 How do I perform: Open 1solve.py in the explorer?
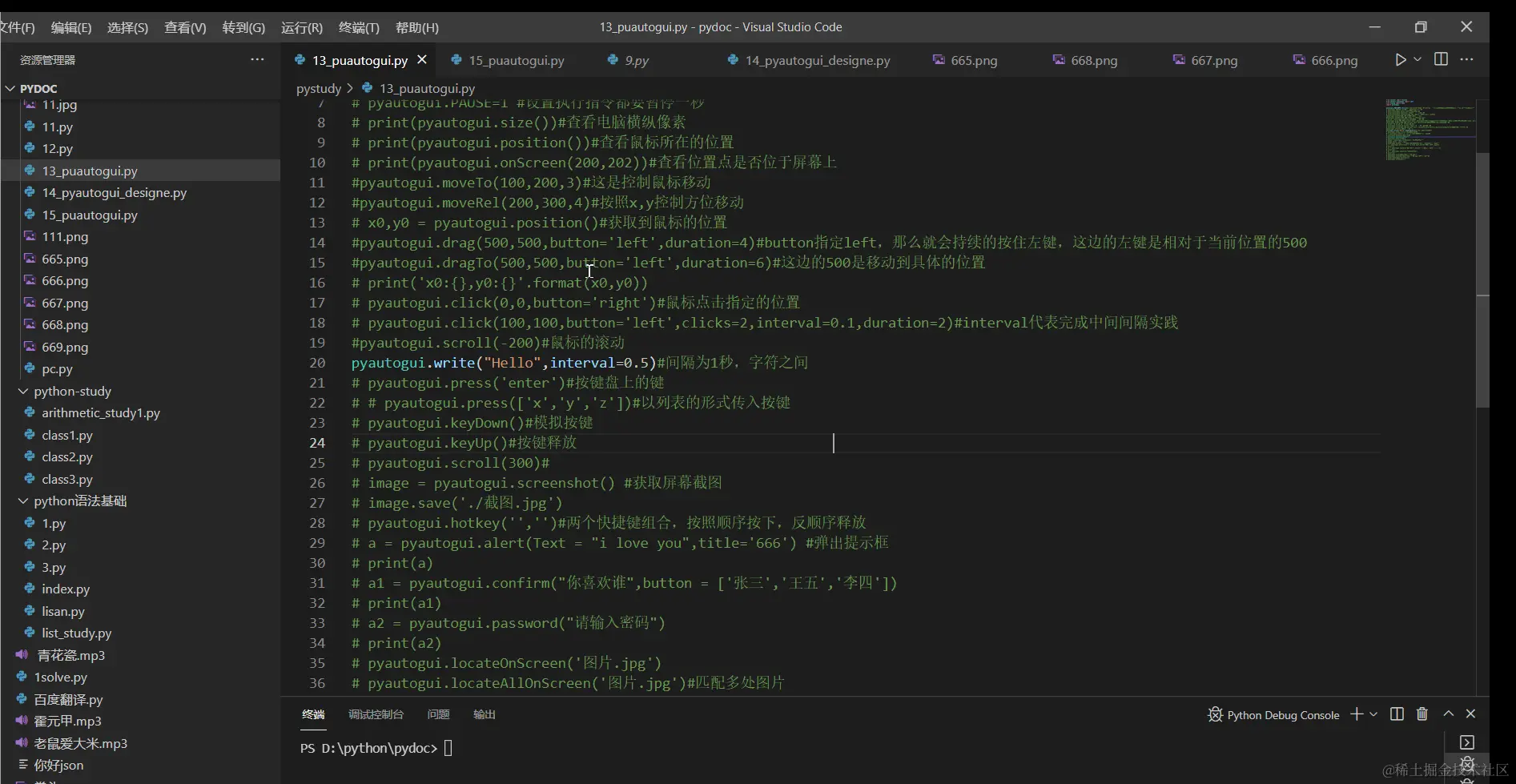coord(60,677)
